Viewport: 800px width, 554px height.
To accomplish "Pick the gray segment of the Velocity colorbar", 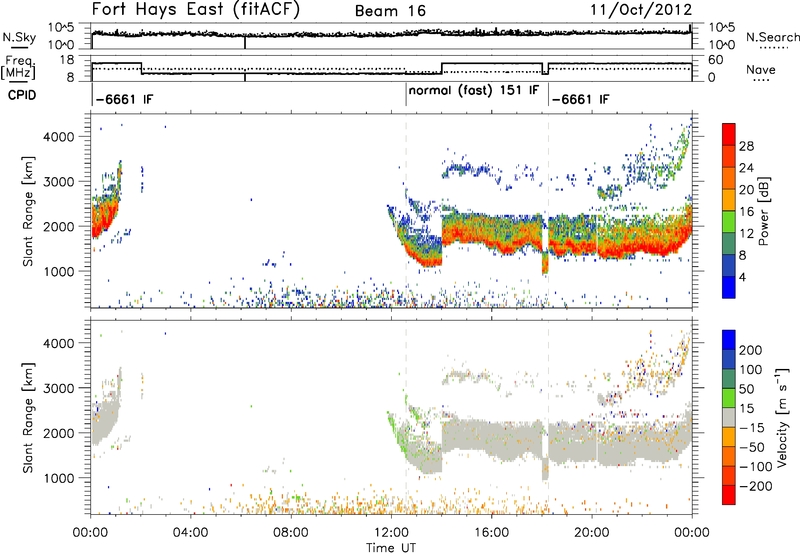I will [x=729, y=418].
